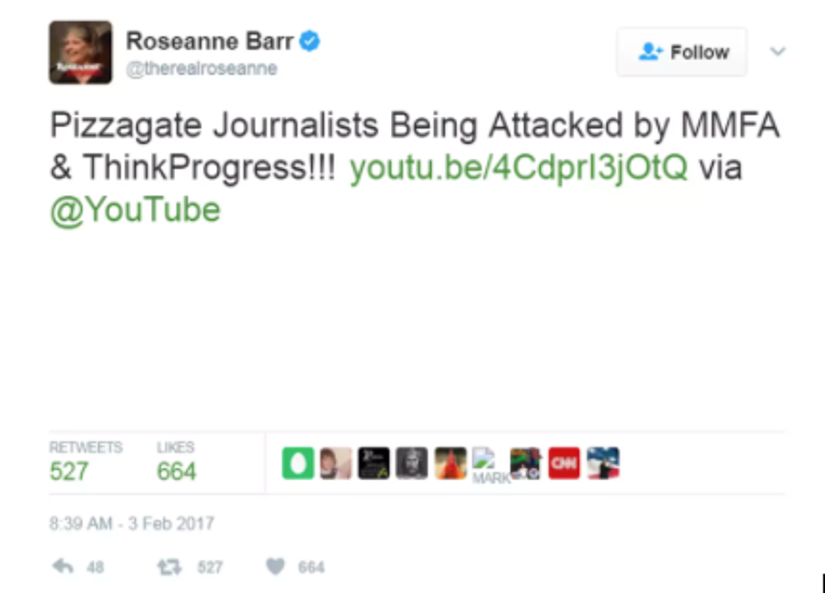Open Roseanne Barr display name
Screen dimensions: 825x593
209,41
